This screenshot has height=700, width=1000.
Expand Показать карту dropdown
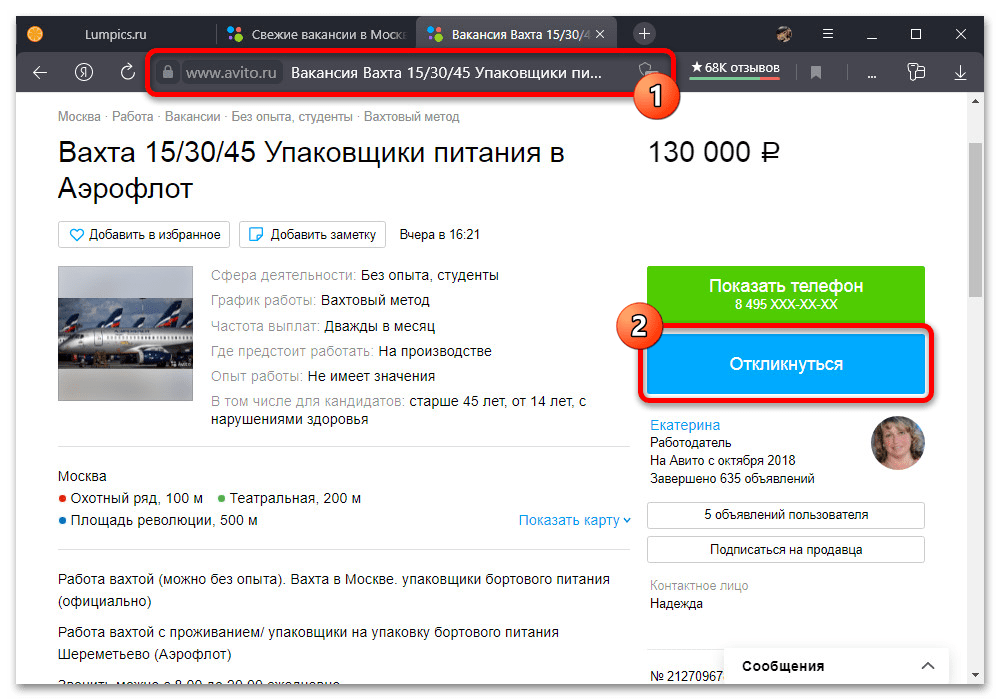click(x=575, y=520)
